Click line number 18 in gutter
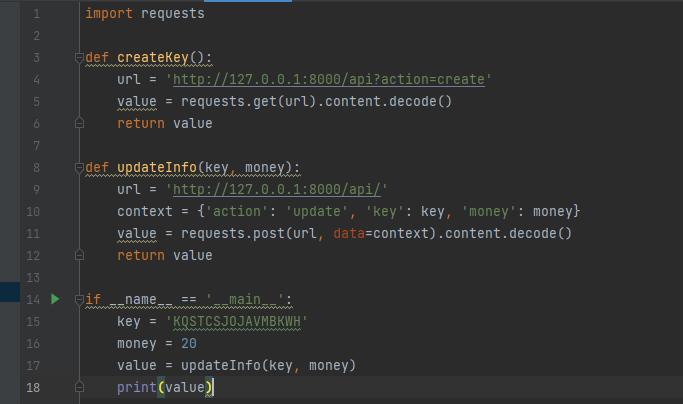683x404 pixels. tap(31, 387)
